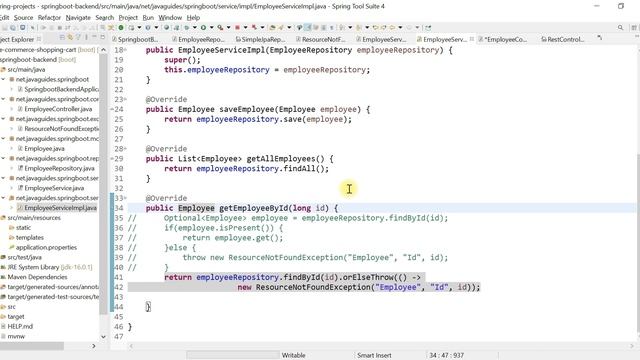Screen dimensions: 640x360
Task: Maximize the Project Explorer panel
Action: pos(102,37)
